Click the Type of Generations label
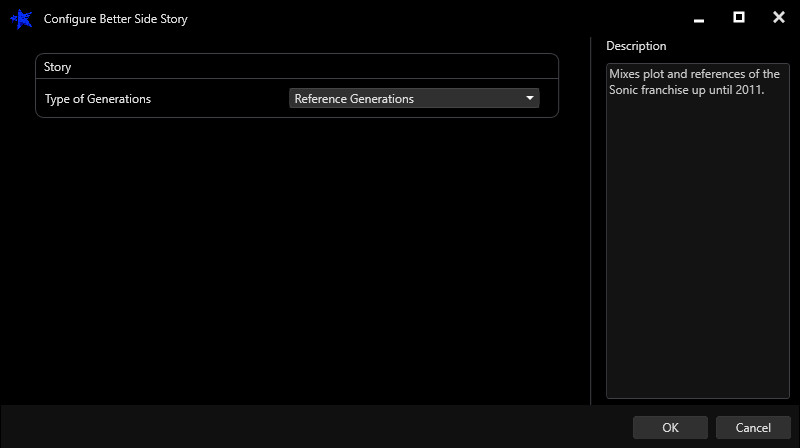This screenshot has height=448, width=800. [x=98, y=99]
